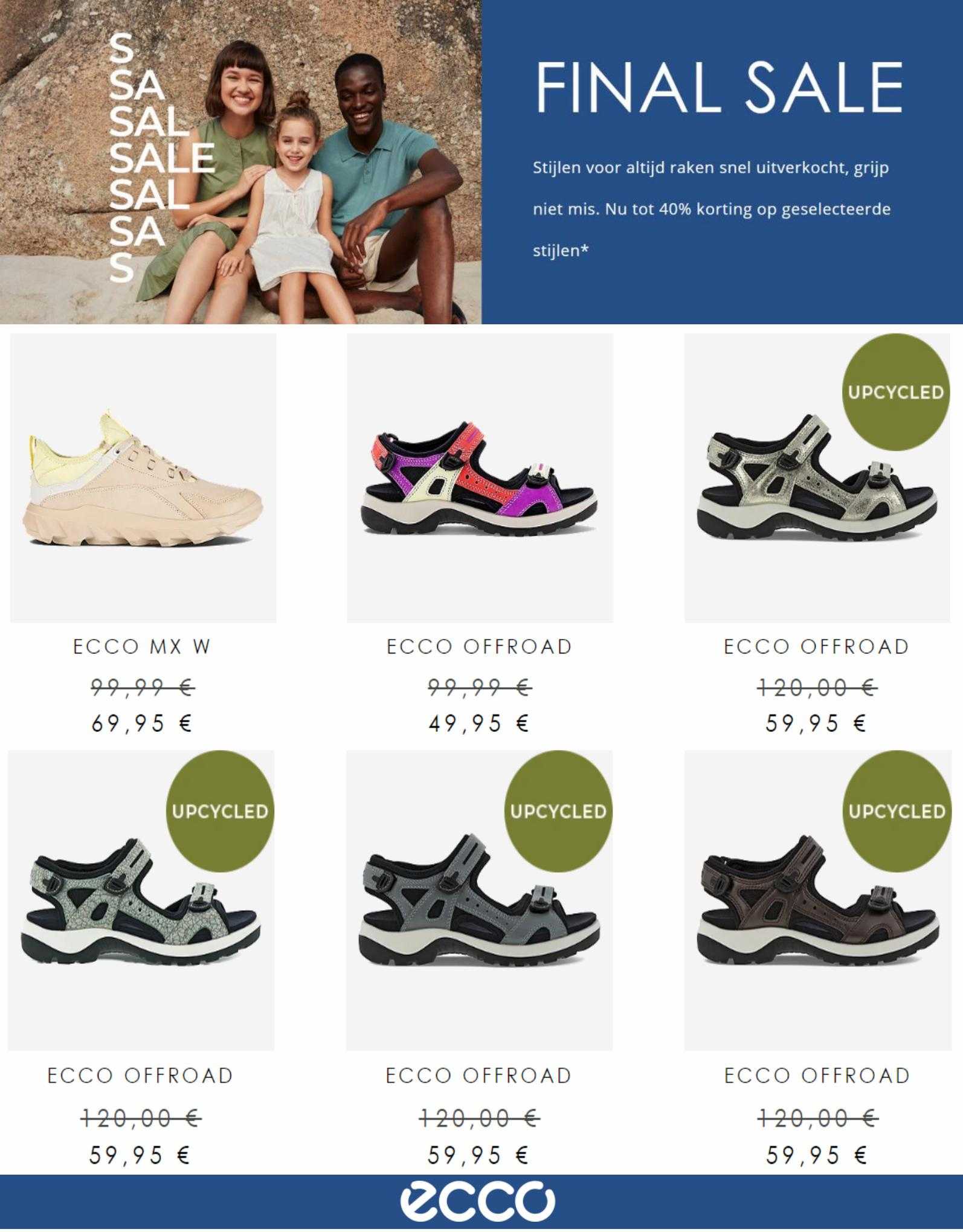Click the FINAL SALE banner heading
The image size is (963, 1232).
719,86
